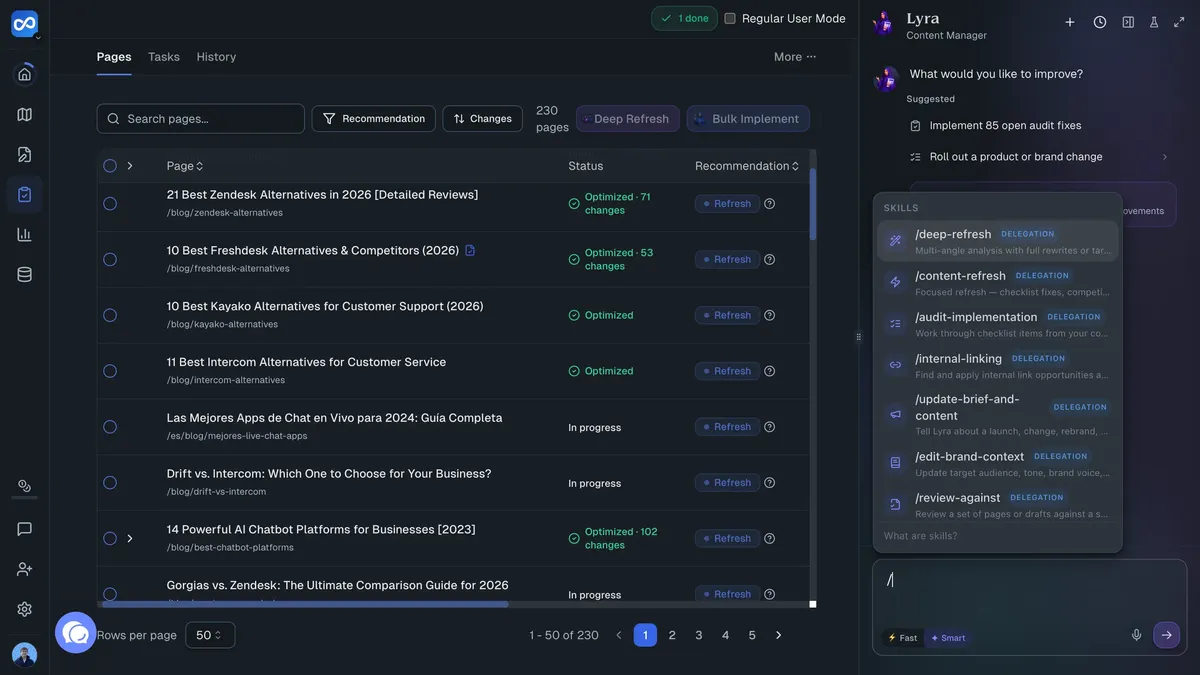Sort by the Recommendation column header
This screenshot has width=1200, height=675.
pyautogui.click(x=747, y=166)
